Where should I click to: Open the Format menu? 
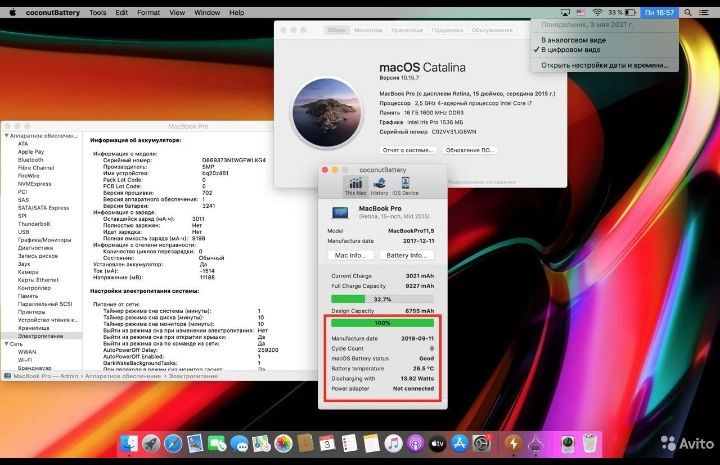pos(148,12)
